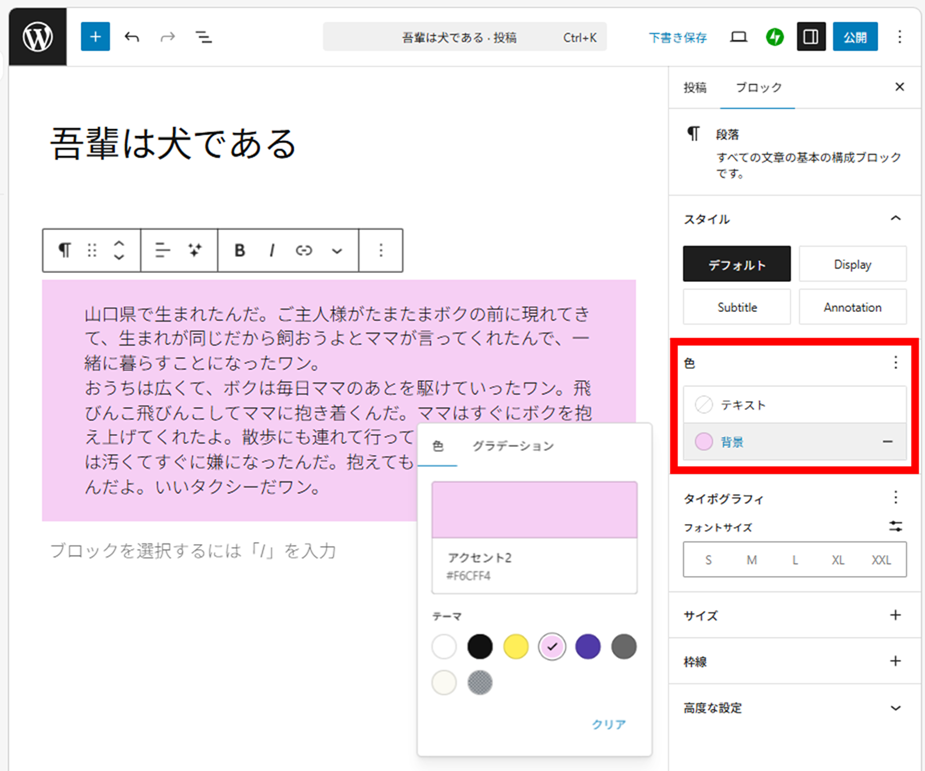Screen dimensions: 925x771
Task: Toggle bold formatting in block toolbar
Action: (240, 251)
